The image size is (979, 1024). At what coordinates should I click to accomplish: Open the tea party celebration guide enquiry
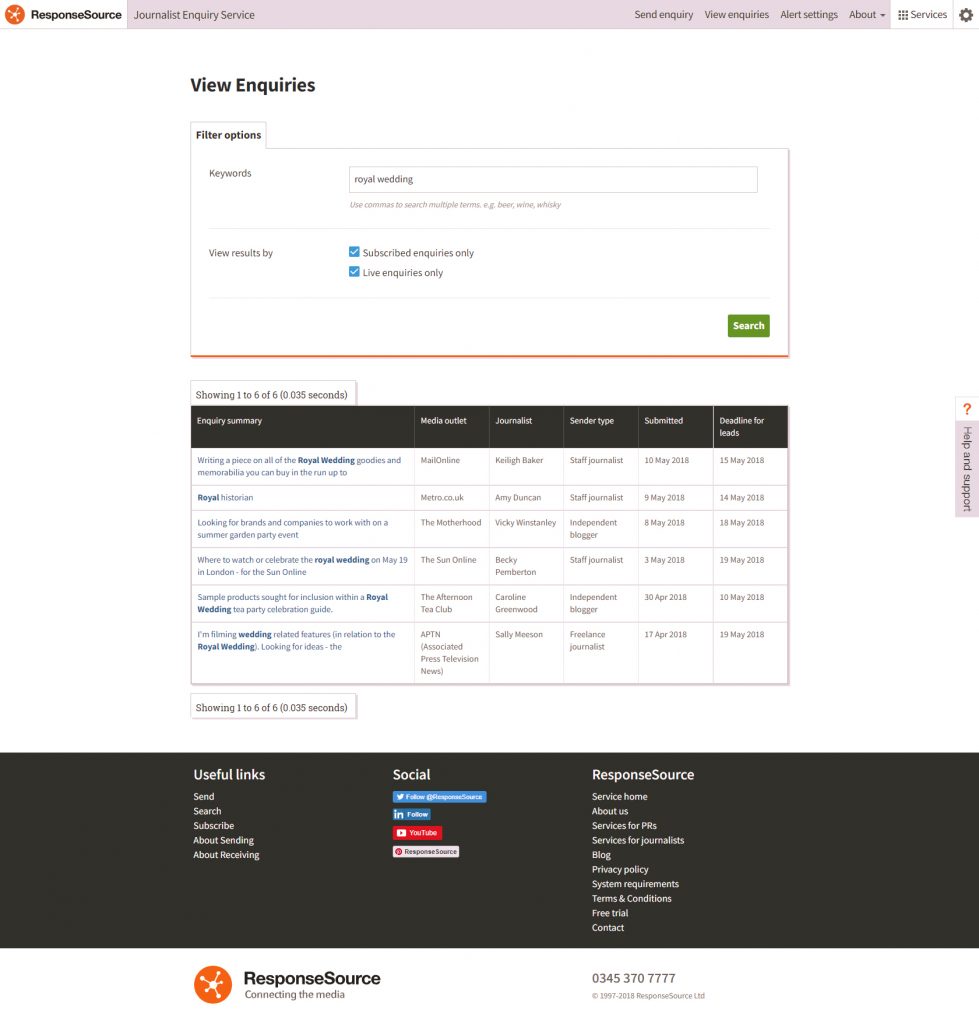click(x=293, y=603)
